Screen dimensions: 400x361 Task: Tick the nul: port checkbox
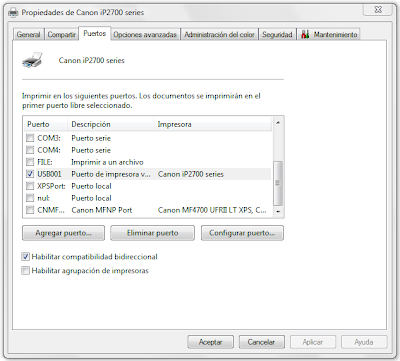(30, 198)
